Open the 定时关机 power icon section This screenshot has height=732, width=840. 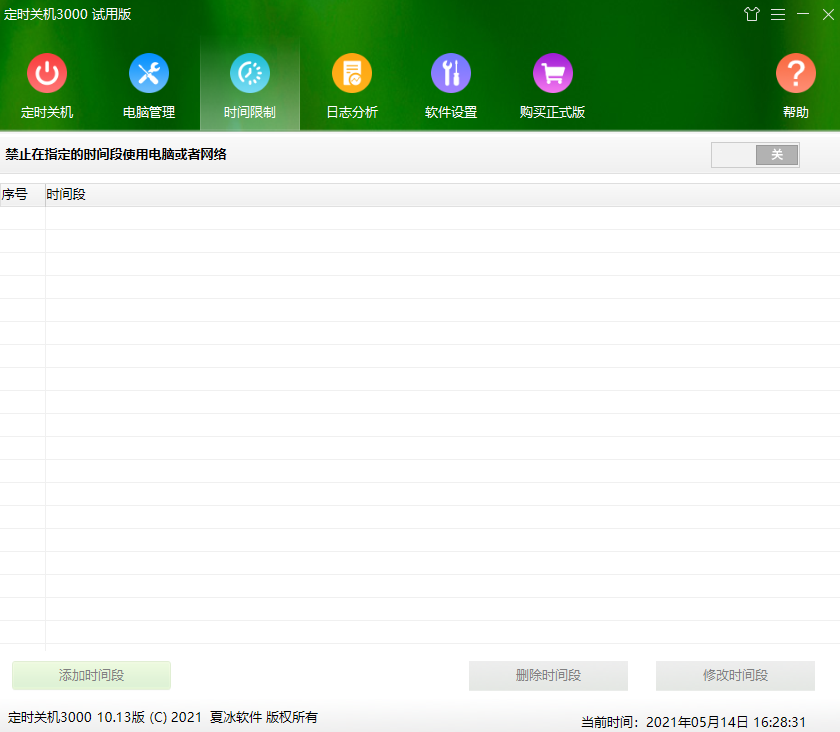coord(47,74)
